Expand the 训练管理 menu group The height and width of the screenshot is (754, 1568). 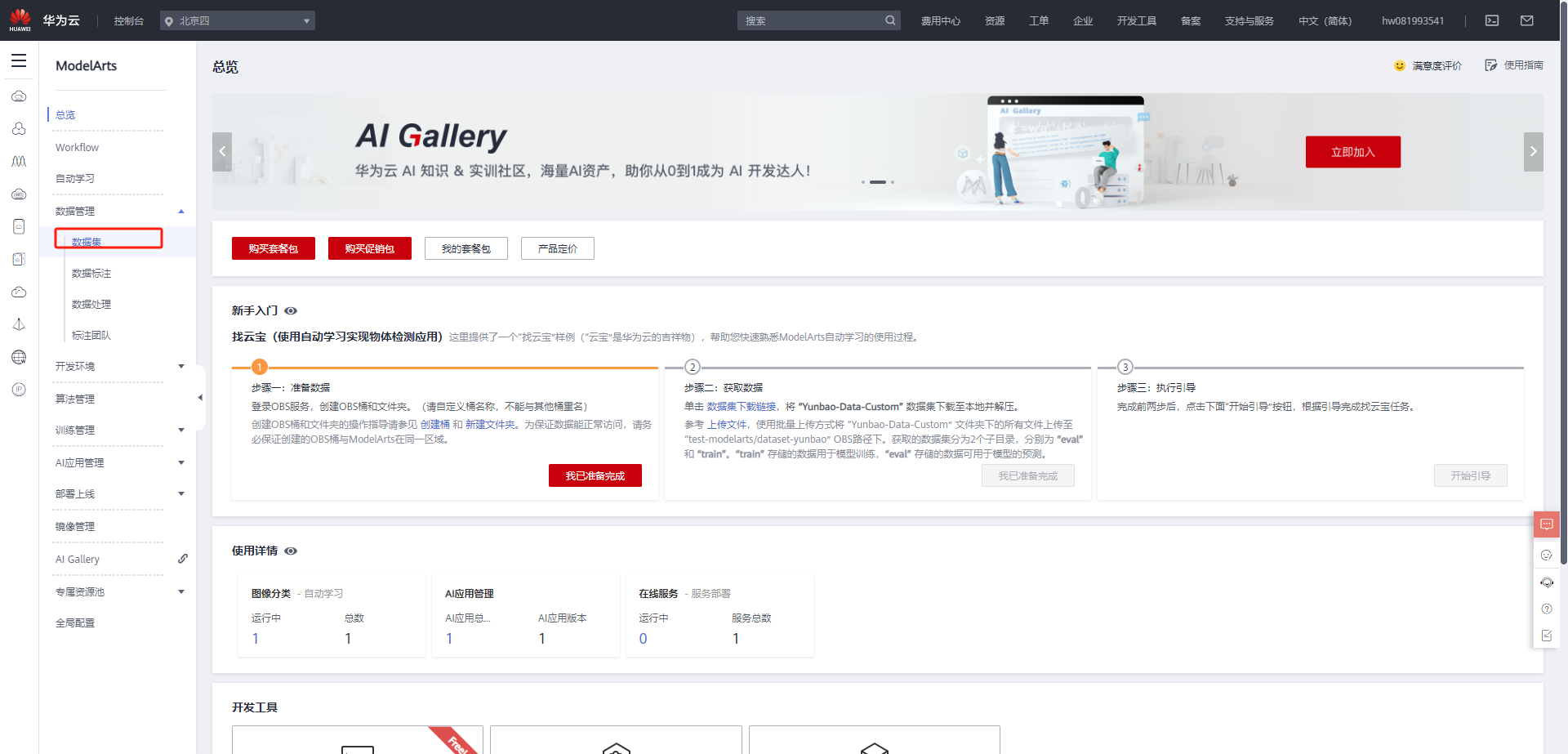[x=181, y=431]
